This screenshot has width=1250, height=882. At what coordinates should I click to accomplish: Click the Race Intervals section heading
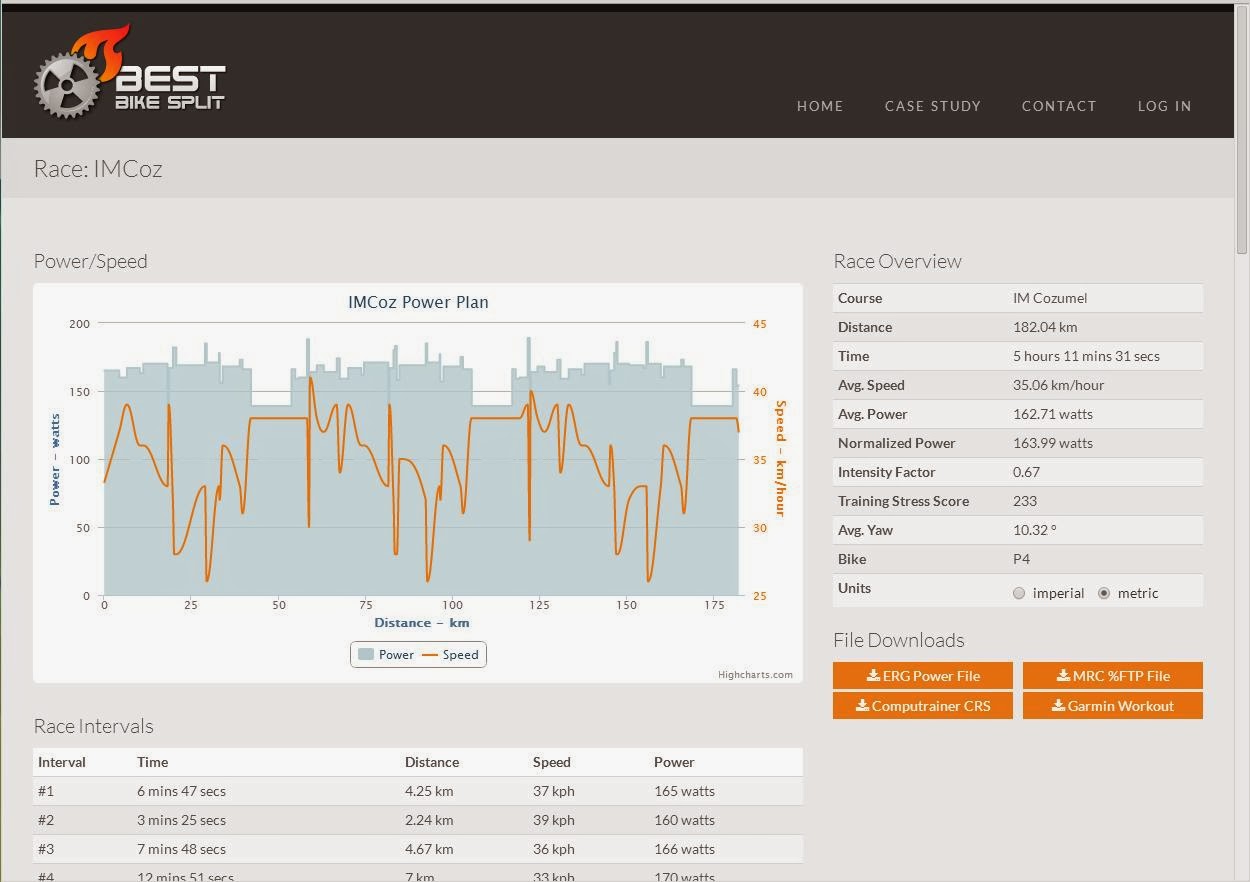tap(93, 726)
